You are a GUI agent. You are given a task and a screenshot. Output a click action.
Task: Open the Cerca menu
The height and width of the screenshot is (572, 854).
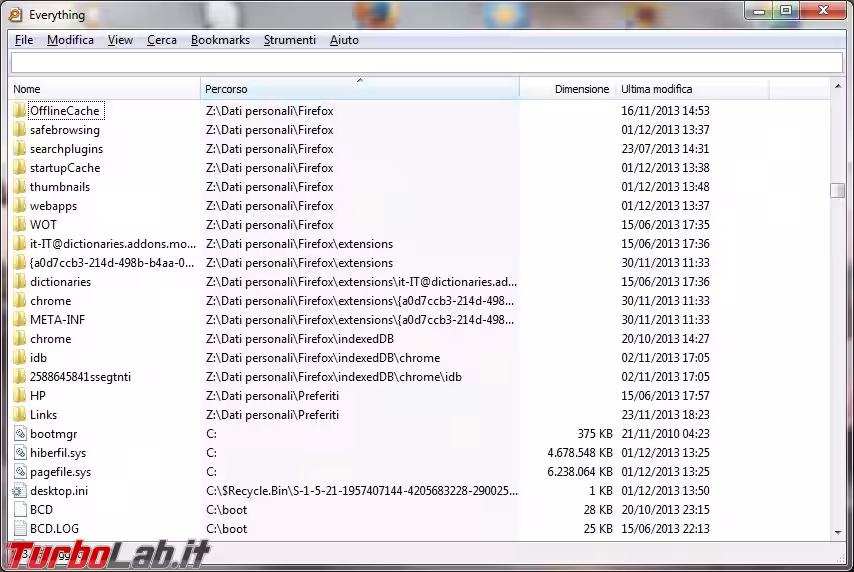click(162, 40)
